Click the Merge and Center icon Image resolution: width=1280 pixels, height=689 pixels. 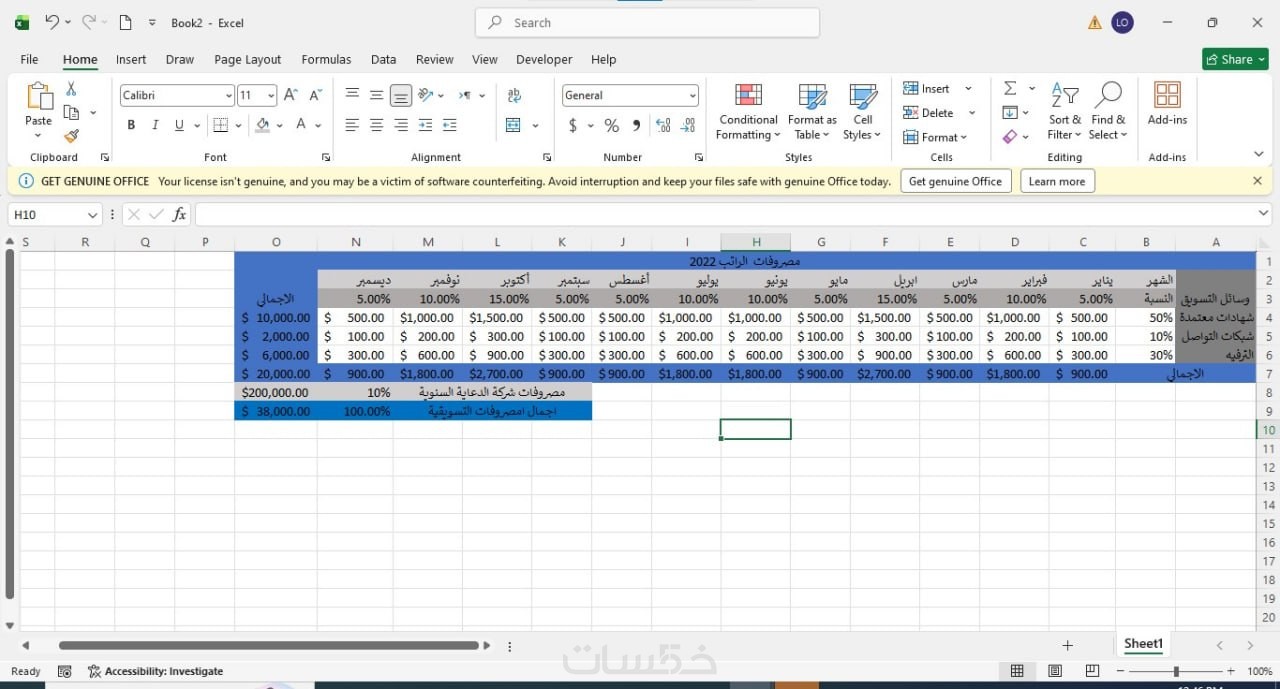(x=513, y=125)
